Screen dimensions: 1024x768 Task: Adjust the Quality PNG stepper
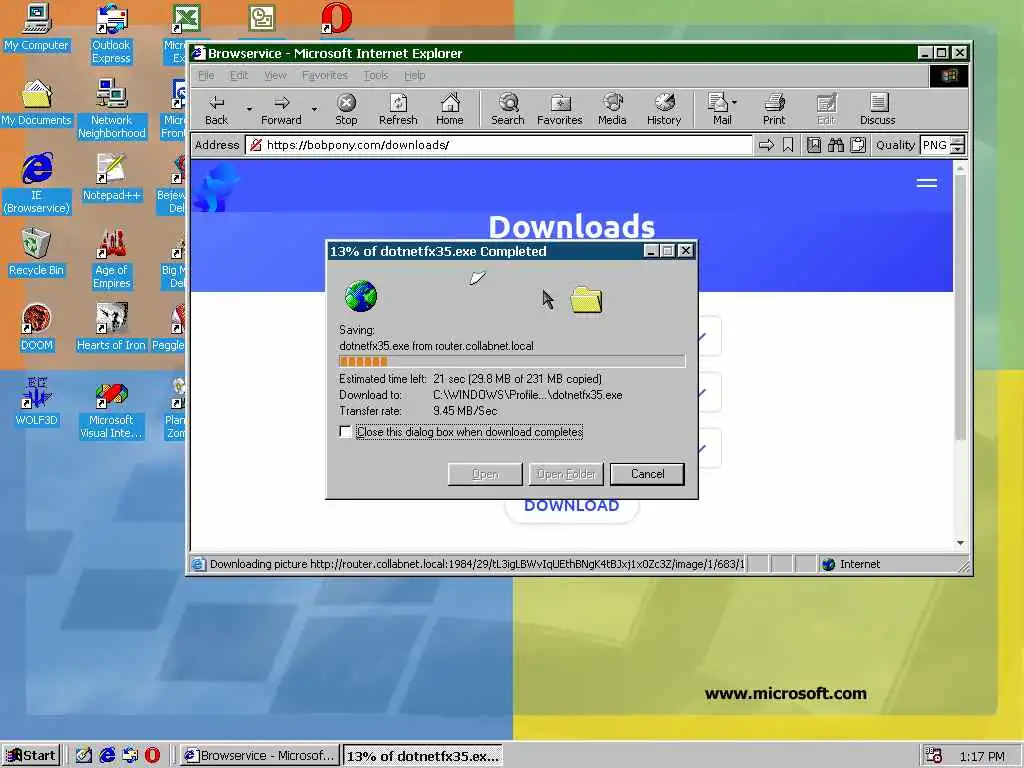[x=957, y=145]
